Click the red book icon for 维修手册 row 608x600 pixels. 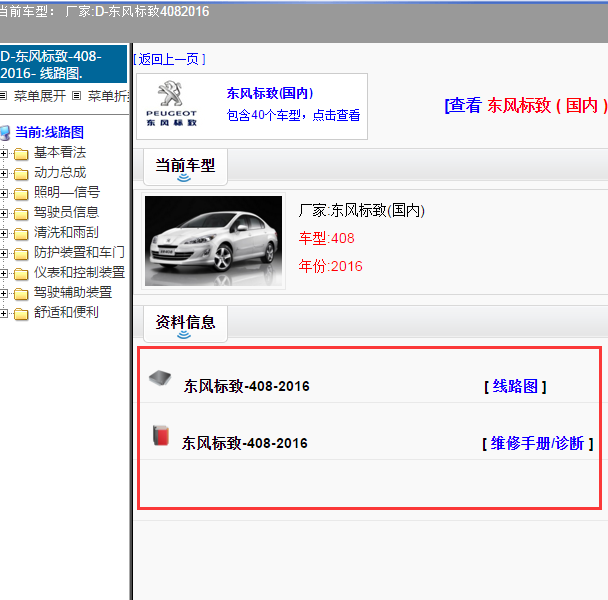pos(161,435)
